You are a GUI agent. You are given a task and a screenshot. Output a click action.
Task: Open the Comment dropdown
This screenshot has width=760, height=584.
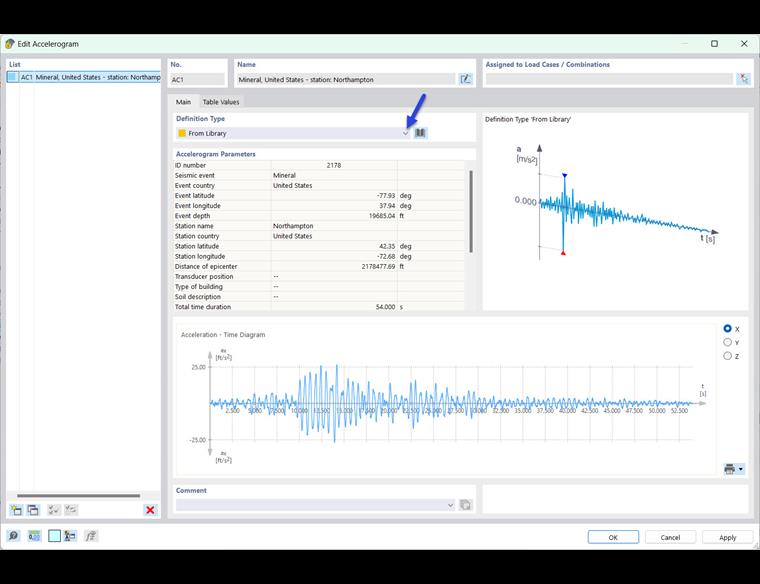(450, 505)
